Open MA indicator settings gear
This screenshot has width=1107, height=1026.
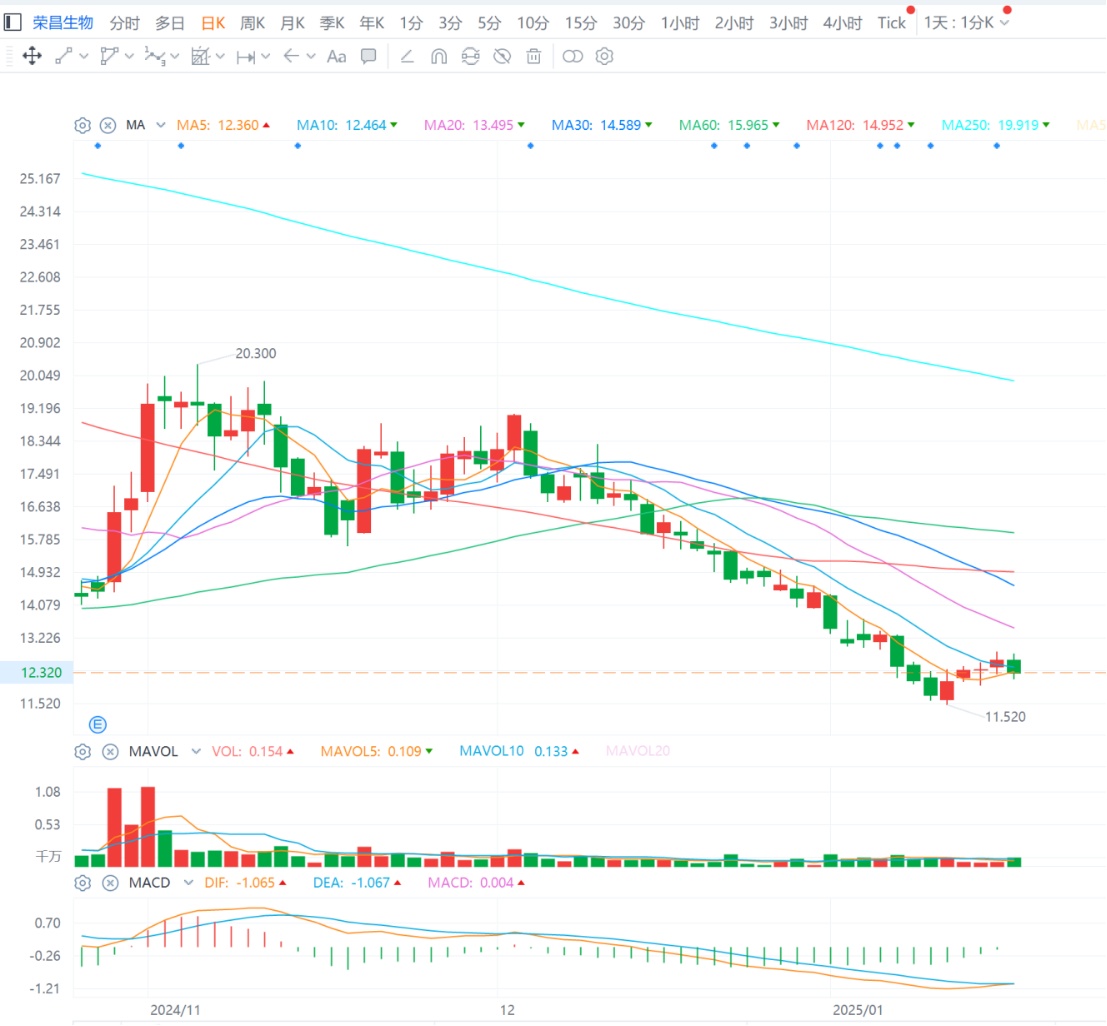click(x=83, y=126)
